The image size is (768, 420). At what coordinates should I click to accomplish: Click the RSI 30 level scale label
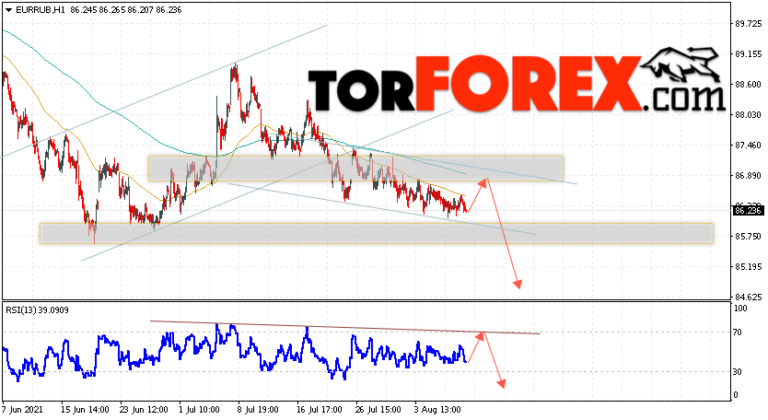[738, 372]
